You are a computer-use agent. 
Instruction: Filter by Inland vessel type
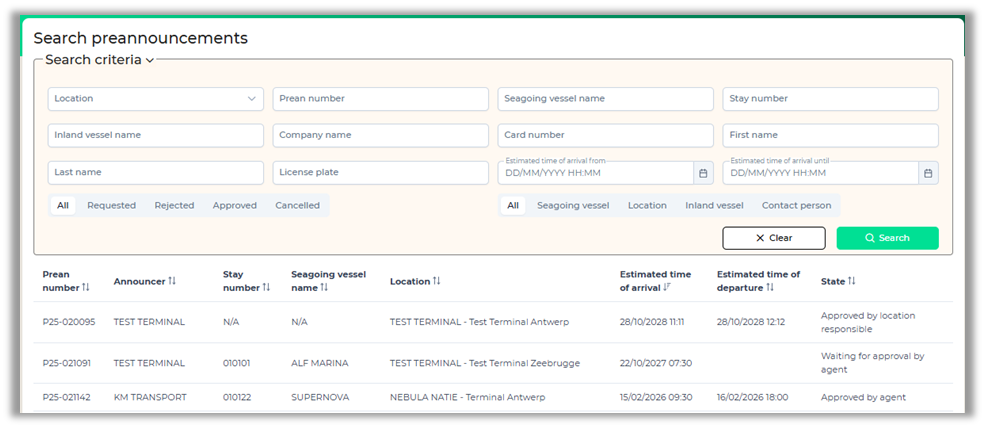(x=714, y=205)
